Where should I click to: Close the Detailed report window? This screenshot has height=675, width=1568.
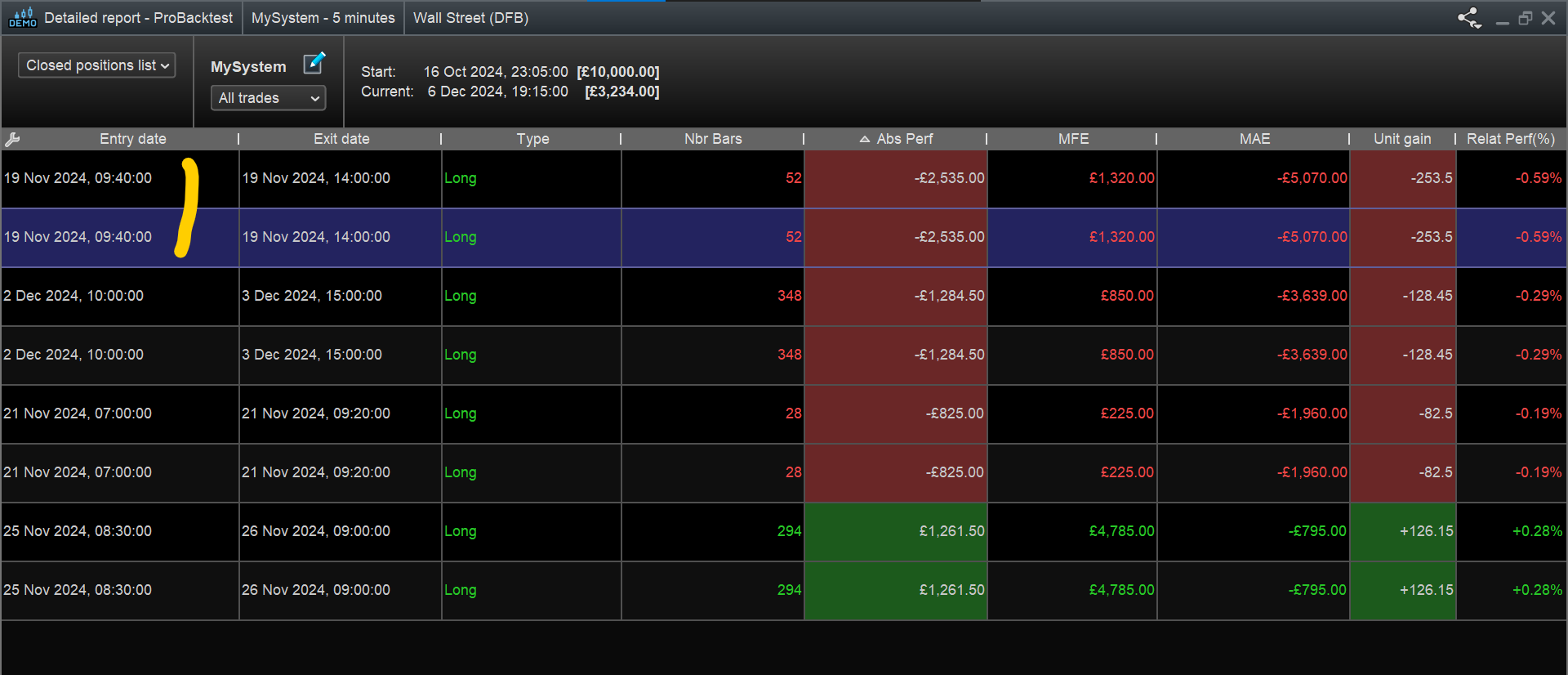tap(1548, 18)
